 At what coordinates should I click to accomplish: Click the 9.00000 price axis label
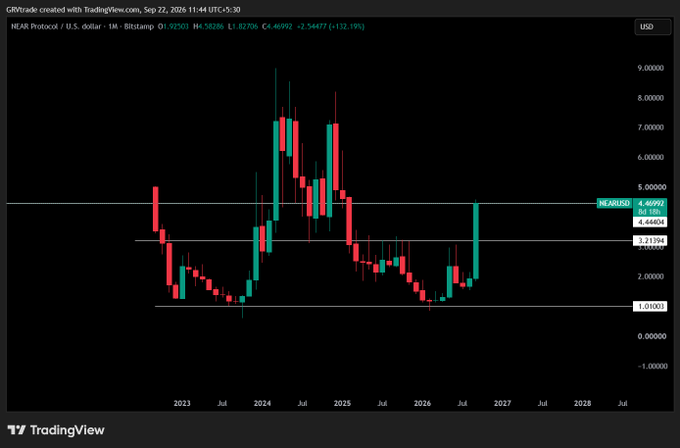(650, 68)
